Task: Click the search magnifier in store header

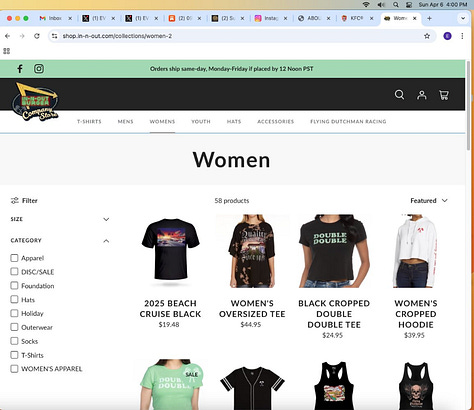Action: pyautogui.click(x=399, y=95)
